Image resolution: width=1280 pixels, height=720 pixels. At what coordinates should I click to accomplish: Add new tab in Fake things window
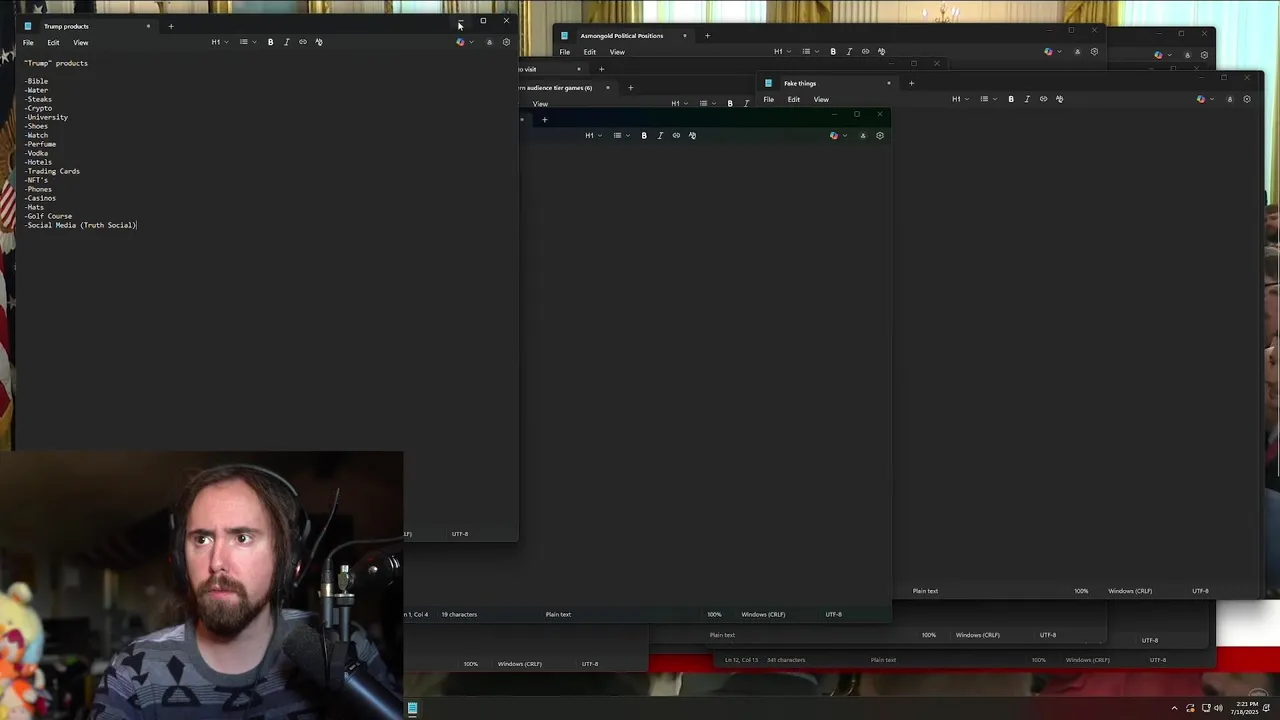pyautogui.click(x=911, y=83)
